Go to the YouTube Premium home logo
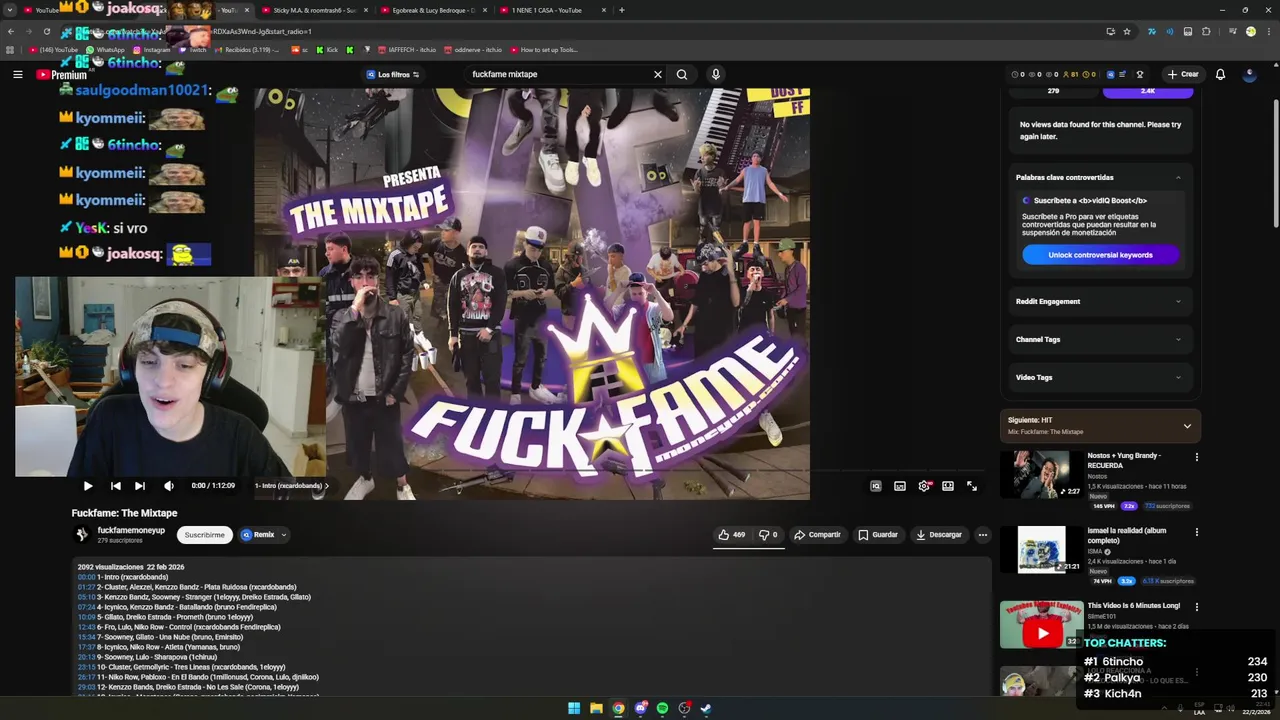Viewport: 1280px width, 720px height. tap(61, 74)
